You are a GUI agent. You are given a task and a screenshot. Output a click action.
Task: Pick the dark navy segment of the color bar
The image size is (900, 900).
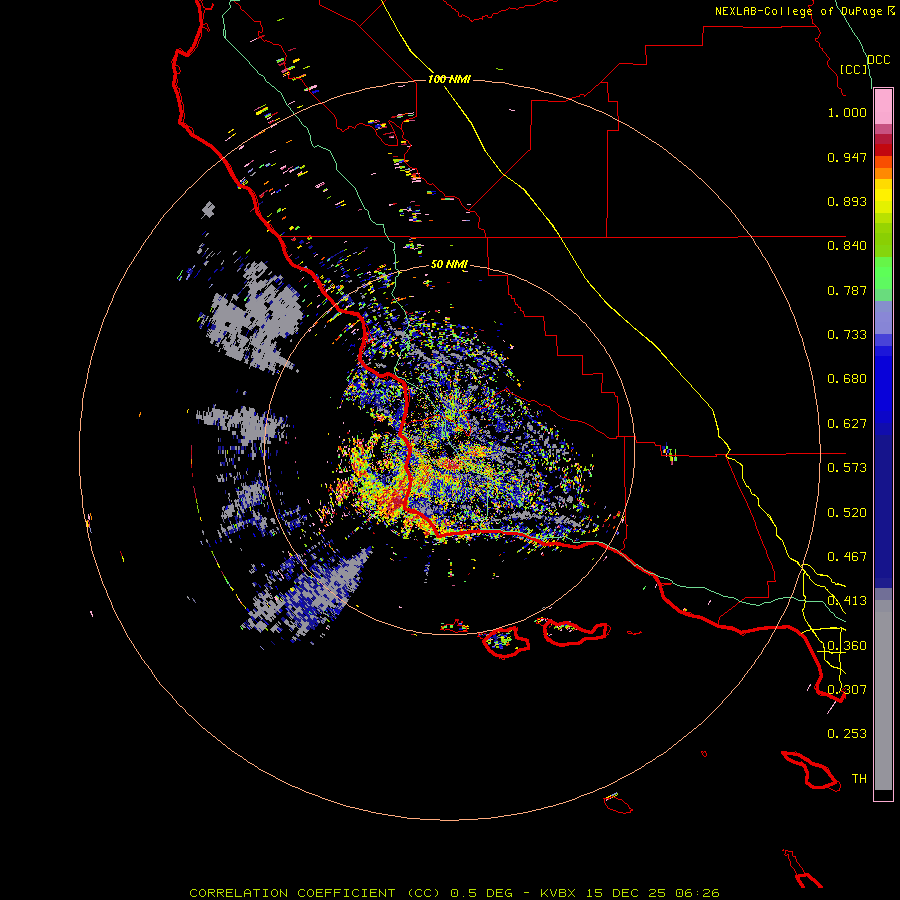point(883,506)
